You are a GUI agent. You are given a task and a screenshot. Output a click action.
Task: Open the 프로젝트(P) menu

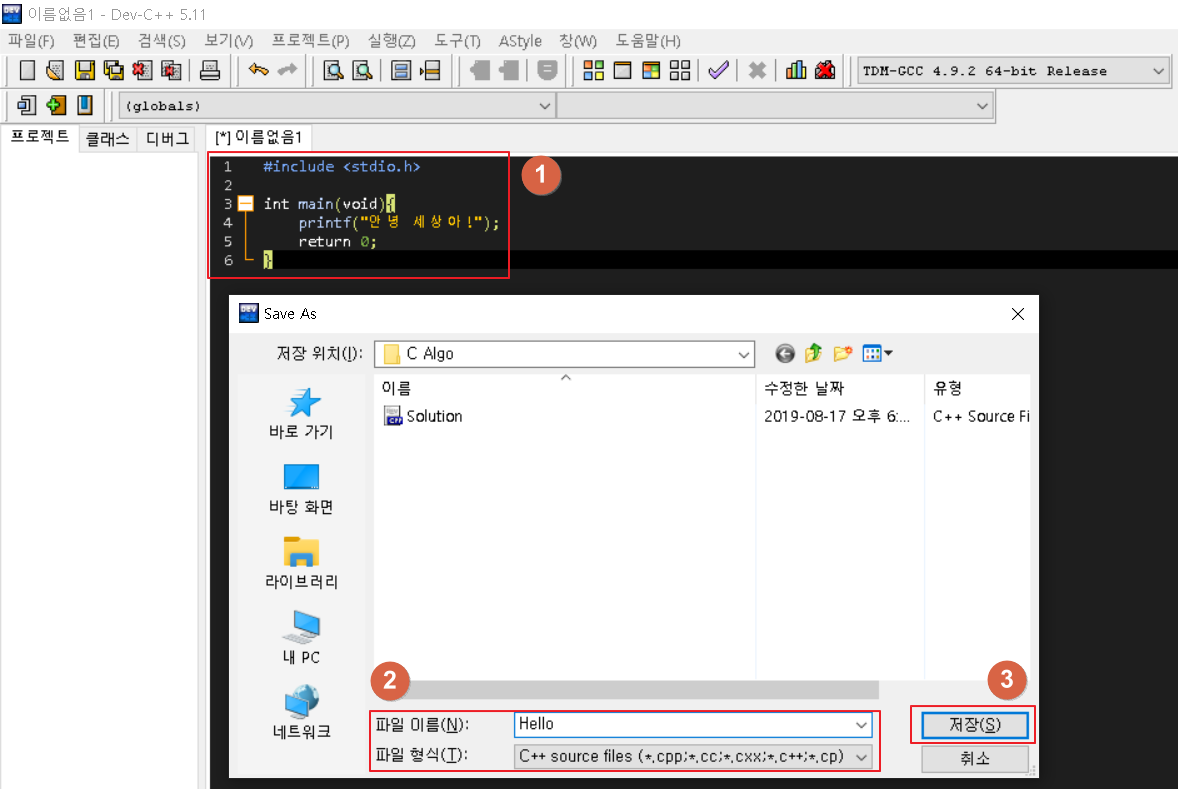[310, 41]
